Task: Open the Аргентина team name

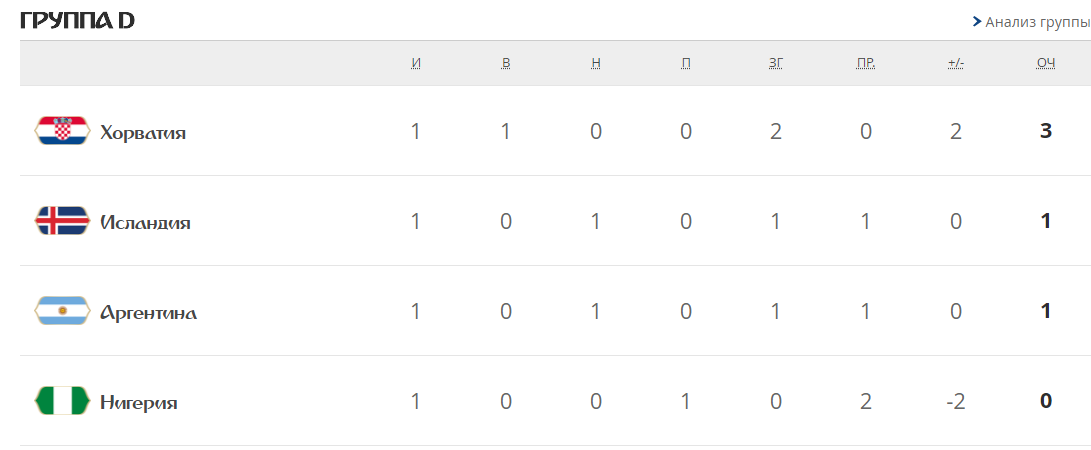Action: [x=148, y=312]
